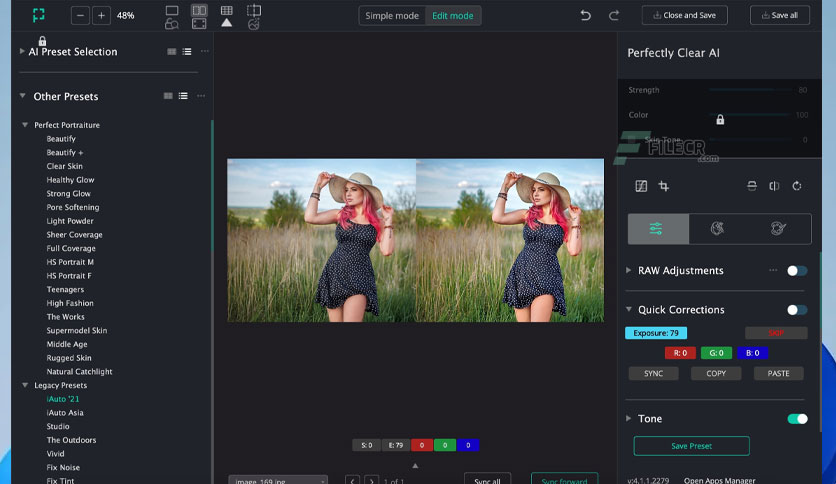Screen dimensions: 836x484
Task: Click the PASTE button
Action: [778, 374]
